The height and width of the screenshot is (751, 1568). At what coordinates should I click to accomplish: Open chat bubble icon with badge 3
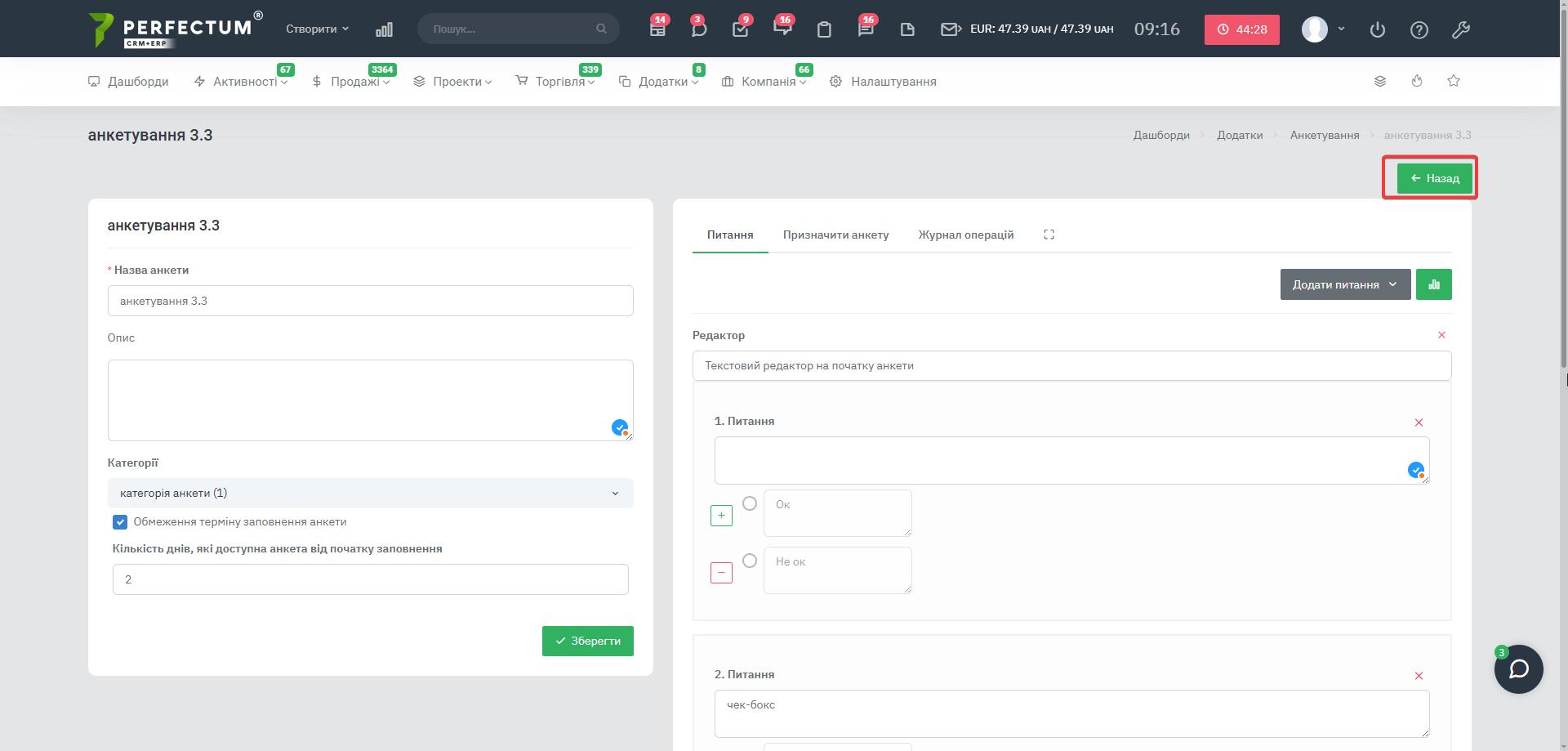pos(698,29)
